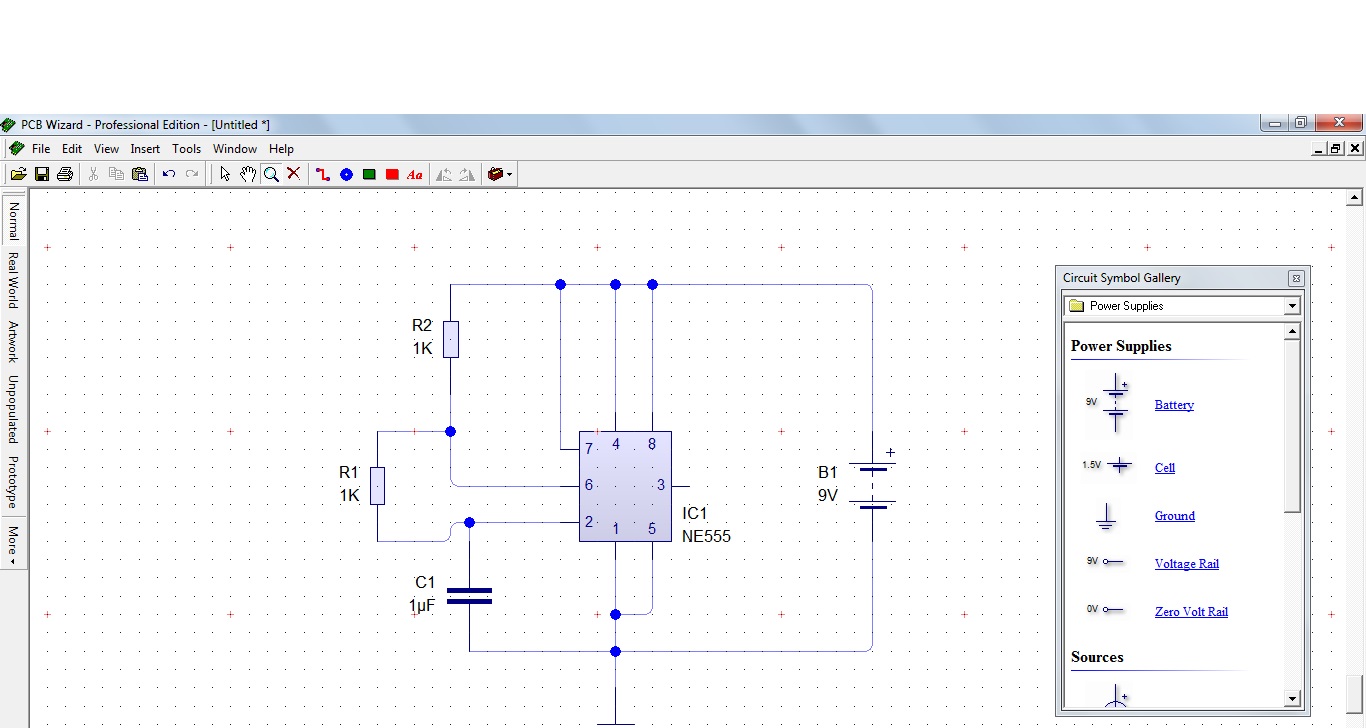This screenshot has height=728, width=1366.
Task: Open the Insert menu
Action: [145, 149]
